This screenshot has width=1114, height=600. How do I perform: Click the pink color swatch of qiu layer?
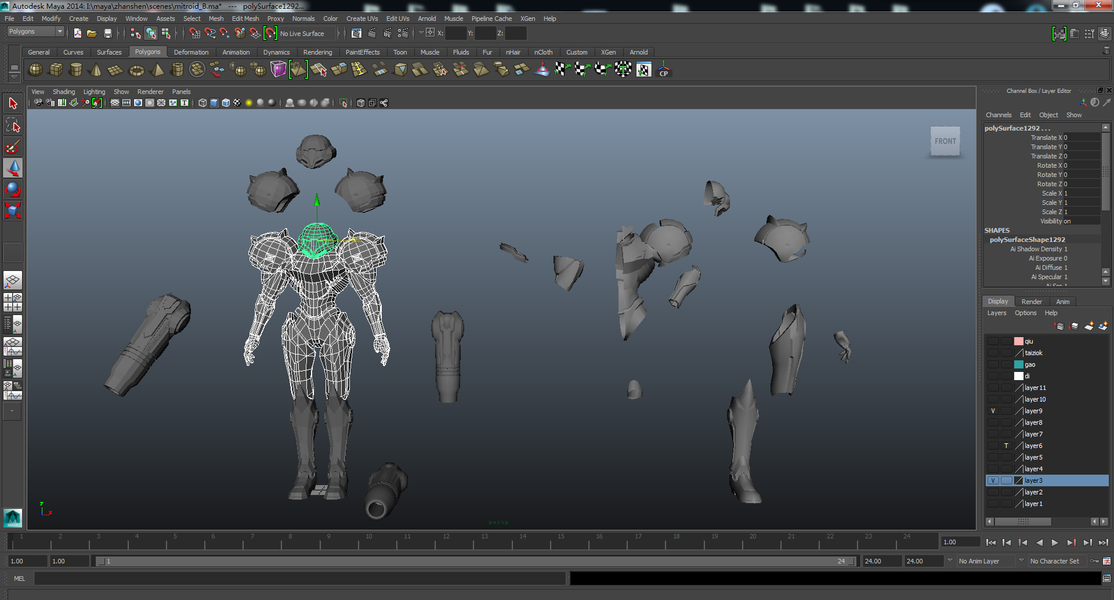click(x=1018, y=341)
